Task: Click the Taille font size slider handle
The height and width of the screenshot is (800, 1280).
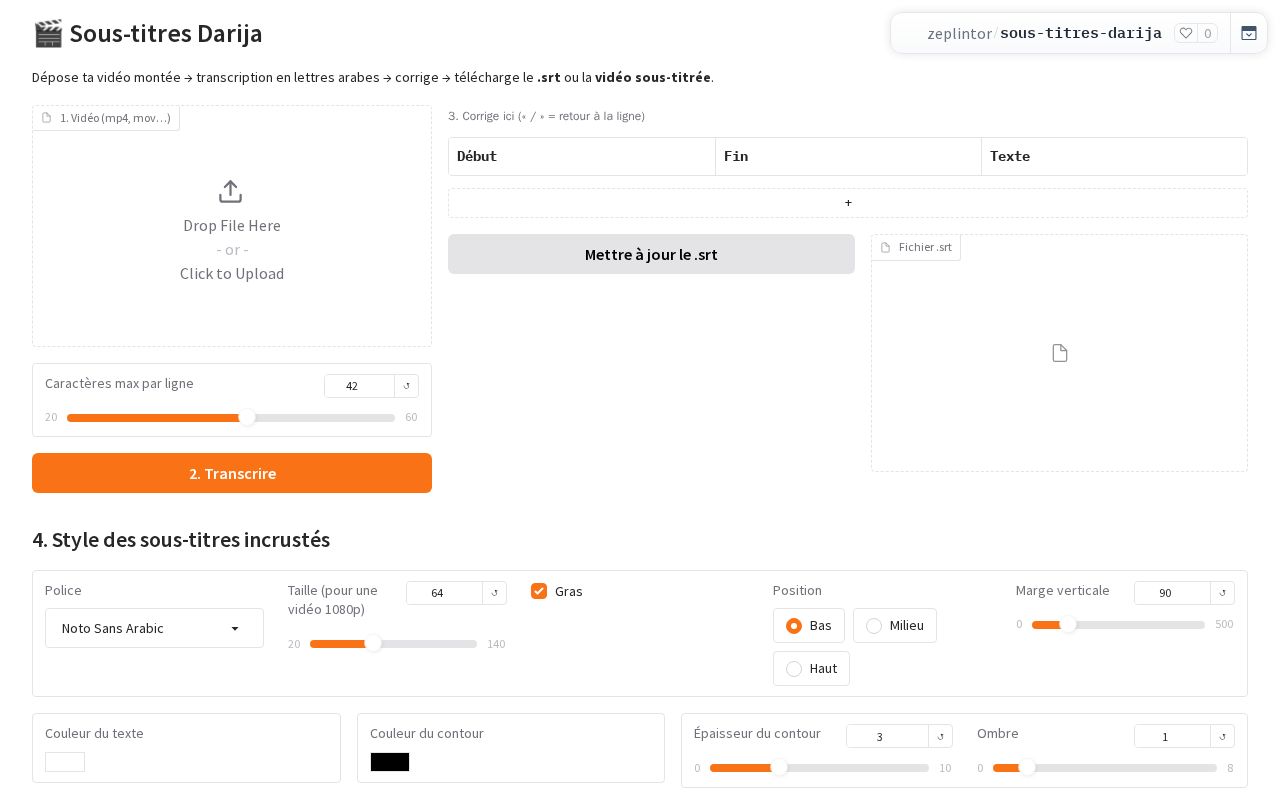Action: point(373,643)
